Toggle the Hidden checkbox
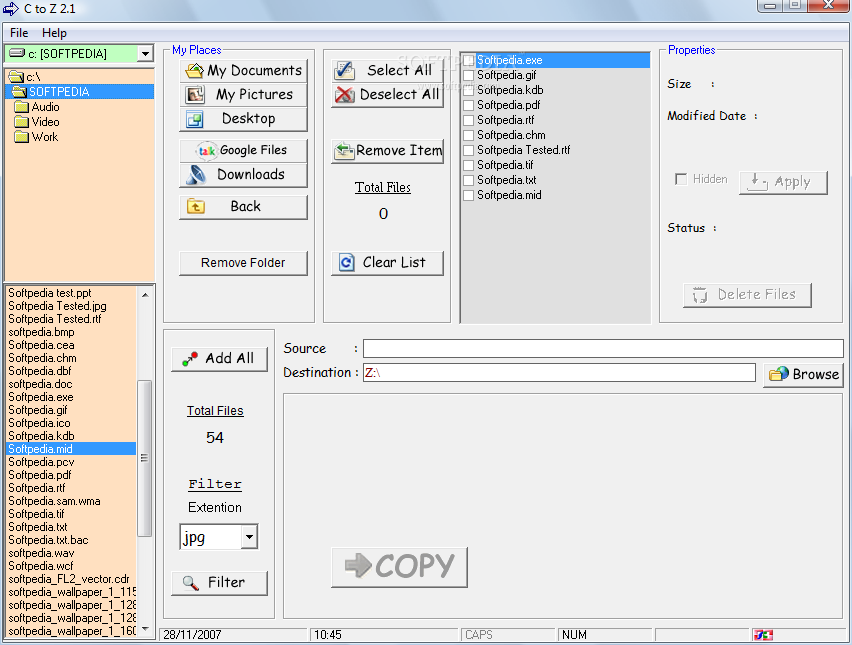The image size is (852, 645). (x=680, y=179)
